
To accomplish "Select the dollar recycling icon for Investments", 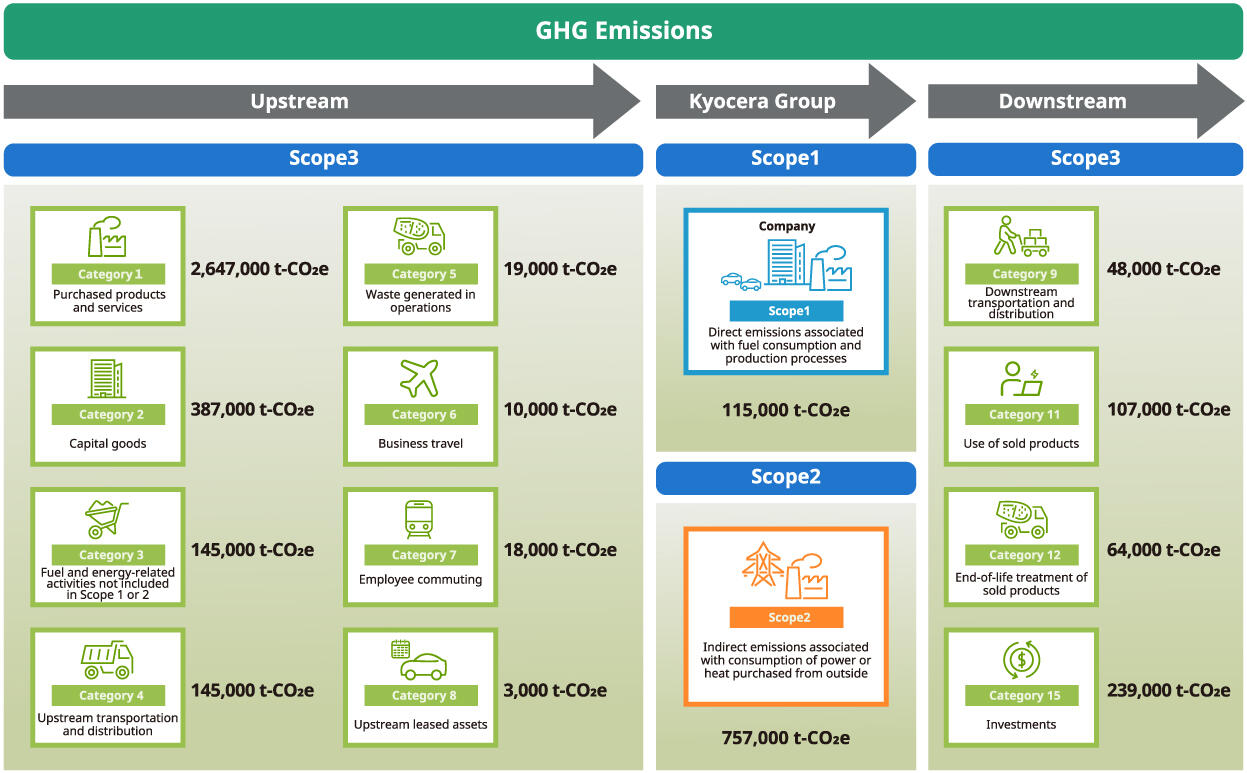I will (x=1020, y=660).
